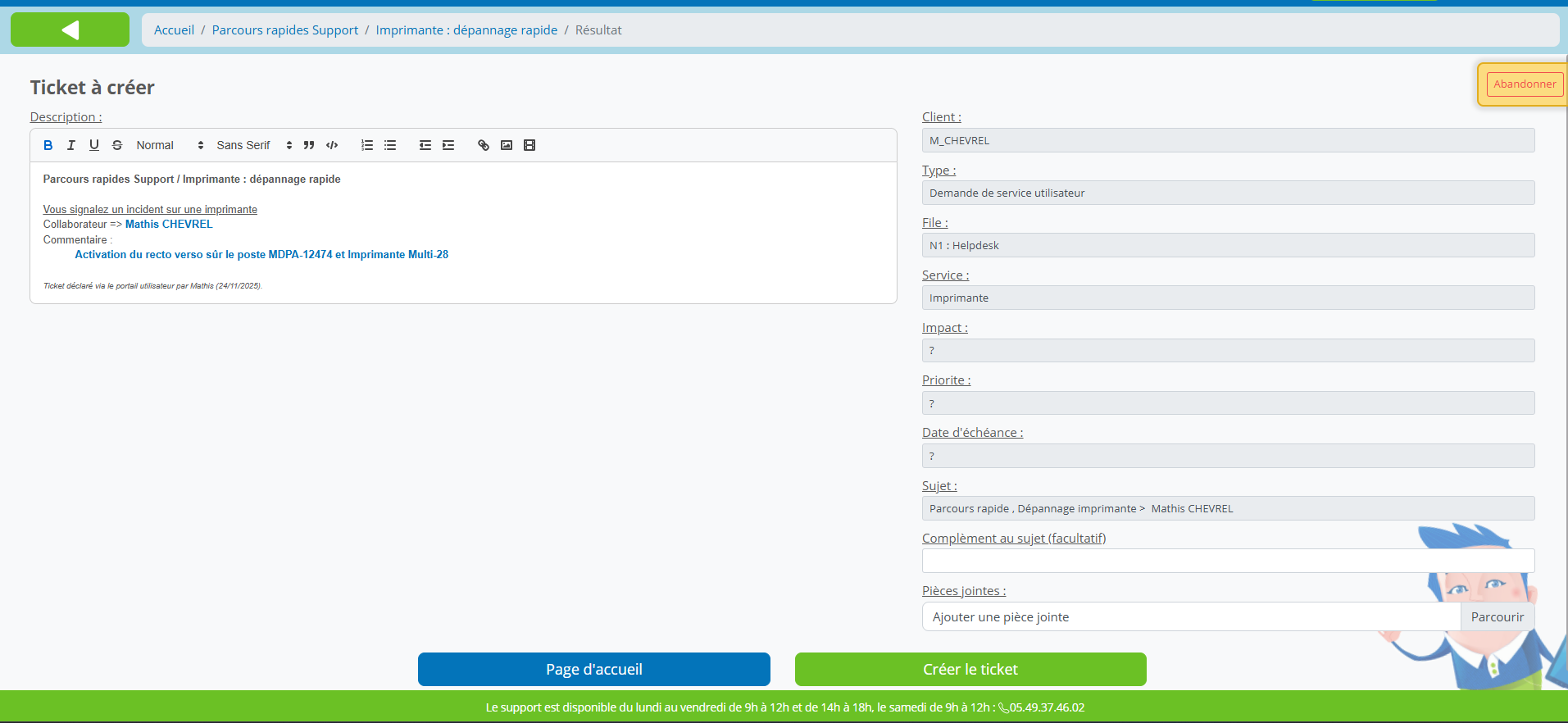Open Parcours rapides Support breadcrumb link
Viewport: 1568px width, 723px height.
point(284,30)
